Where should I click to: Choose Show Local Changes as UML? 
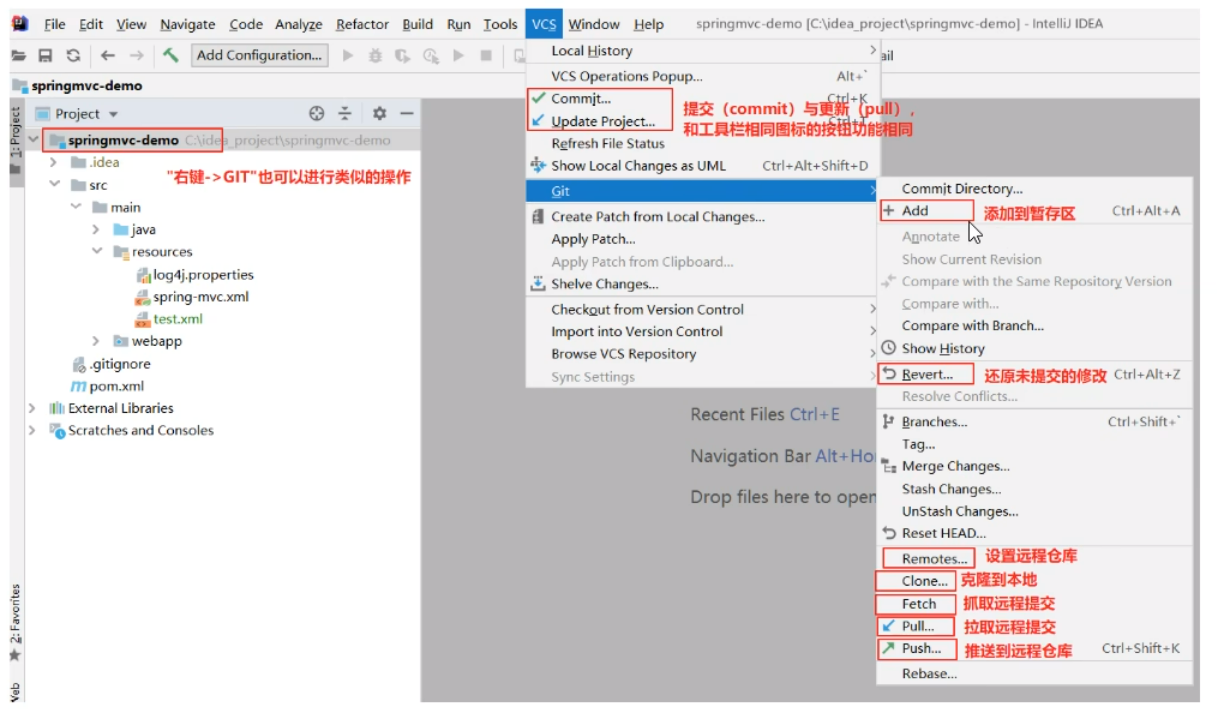[x=702, y=166]
